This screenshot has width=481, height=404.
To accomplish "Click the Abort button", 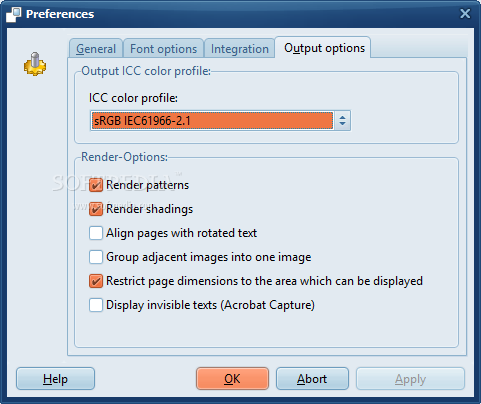I will [312, 379].
